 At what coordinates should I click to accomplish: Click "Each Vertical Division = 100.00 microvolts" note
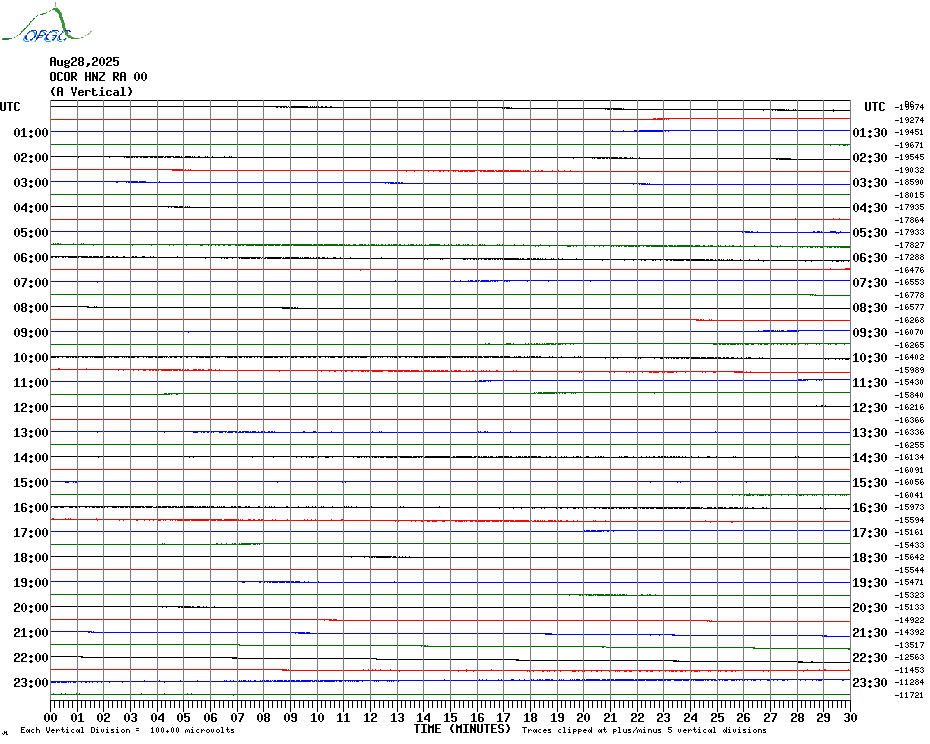[128, 730]
